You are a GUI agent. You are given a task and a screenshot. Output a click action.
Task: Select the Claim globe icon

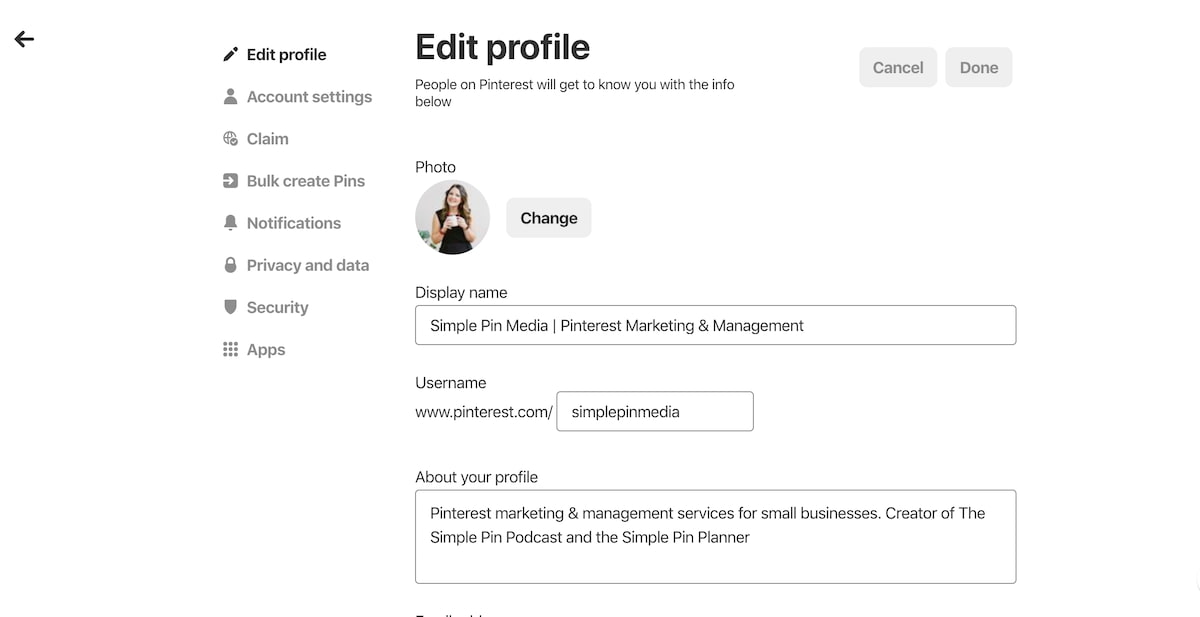[x=231, y=138]
